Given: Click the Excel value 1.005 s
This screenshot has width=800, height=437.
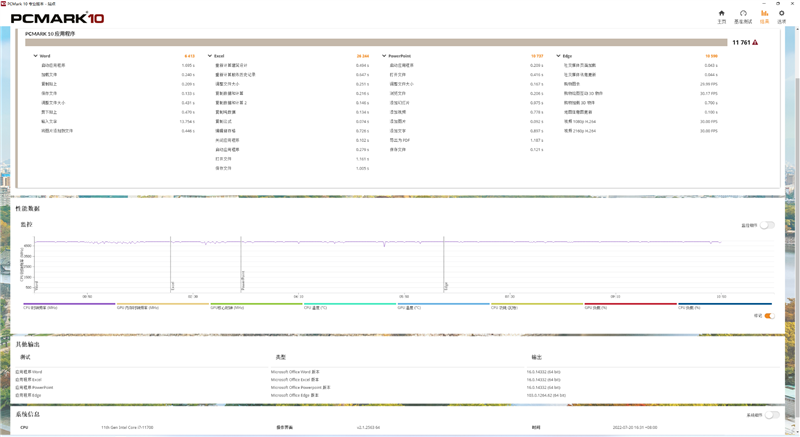Looking at the screenshot, I should (x=362, y=168).
